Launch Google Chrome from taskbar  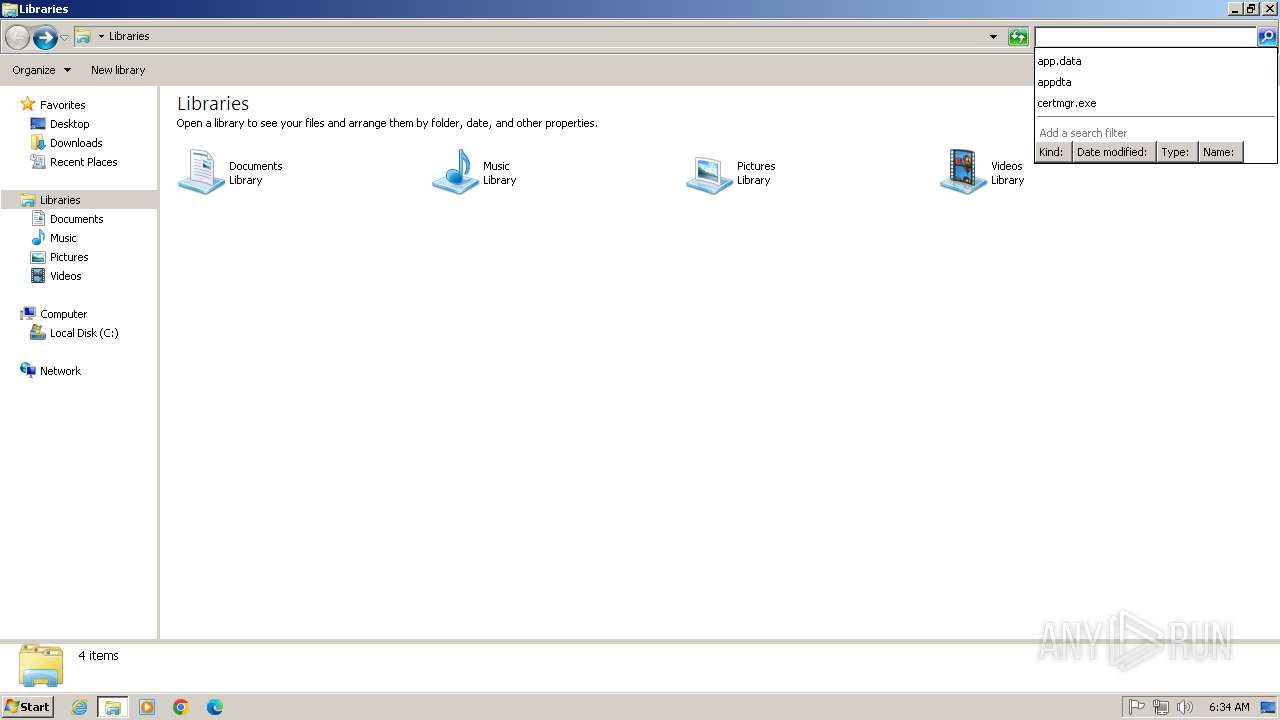[x=181, y=707]
